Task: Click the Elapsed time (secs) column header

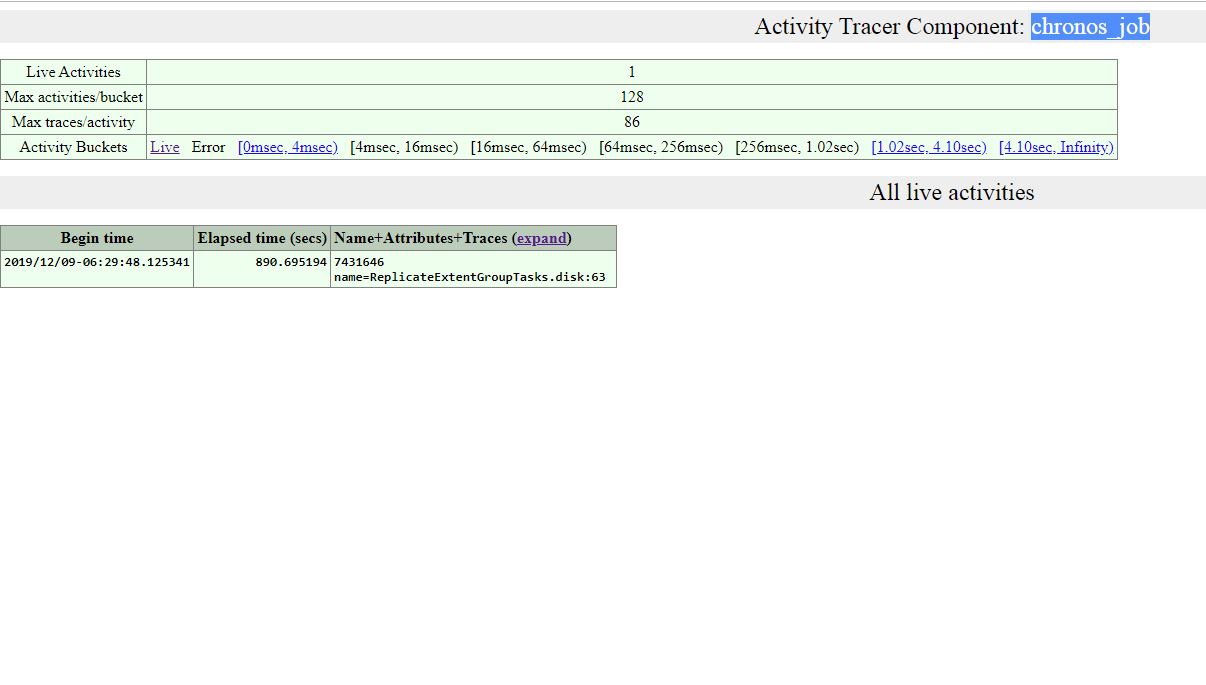Action: tap(262, 238)
